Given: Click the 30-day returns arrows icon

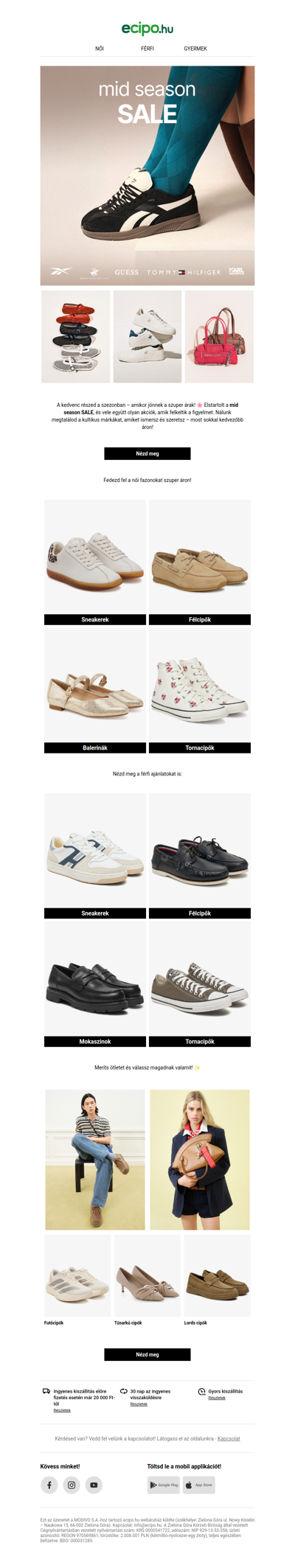Looking at the screenshot, I should tap(124, 1391).
